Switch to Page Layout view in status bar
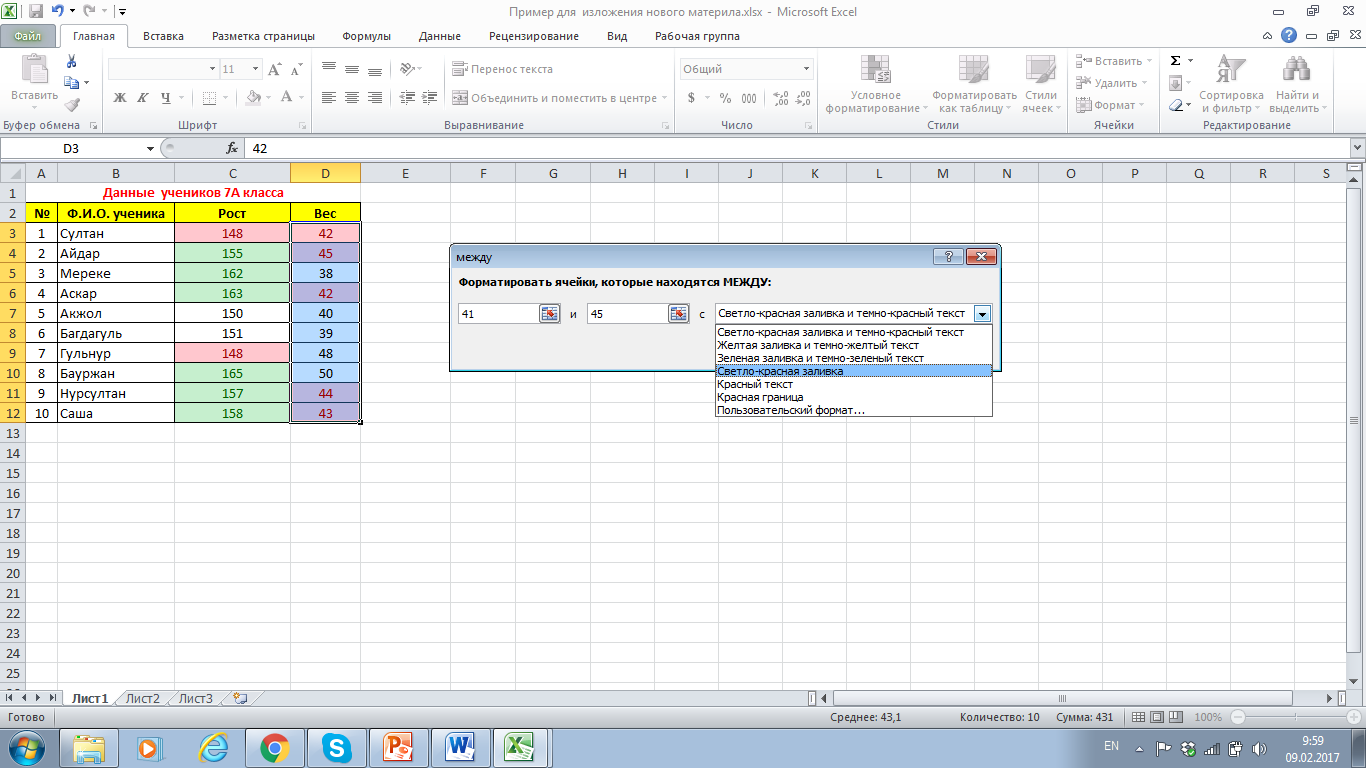The image size is (1366, 768). click(x=1156, y=718)
